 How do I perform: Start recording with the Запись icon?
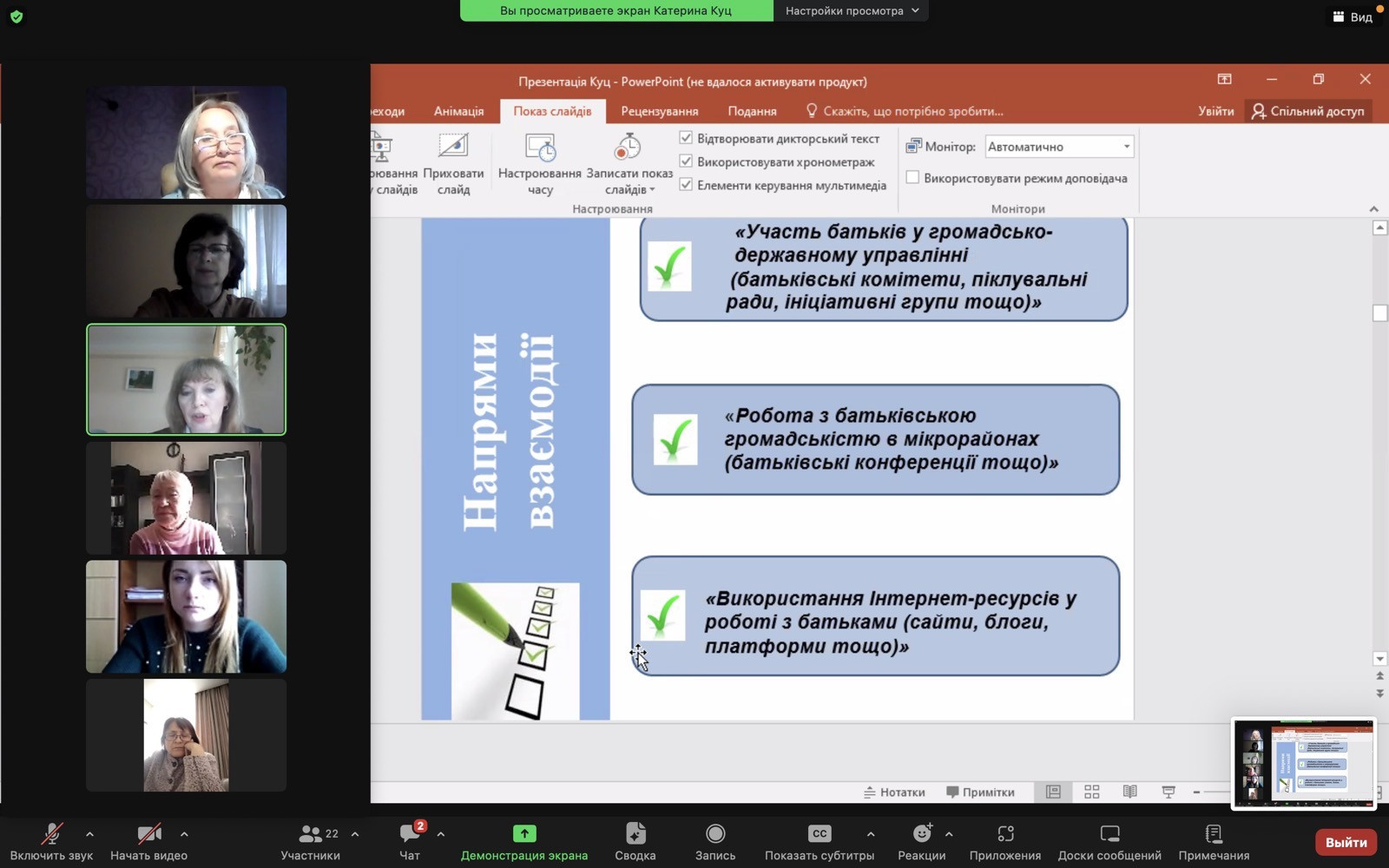[x=715, y=833]
